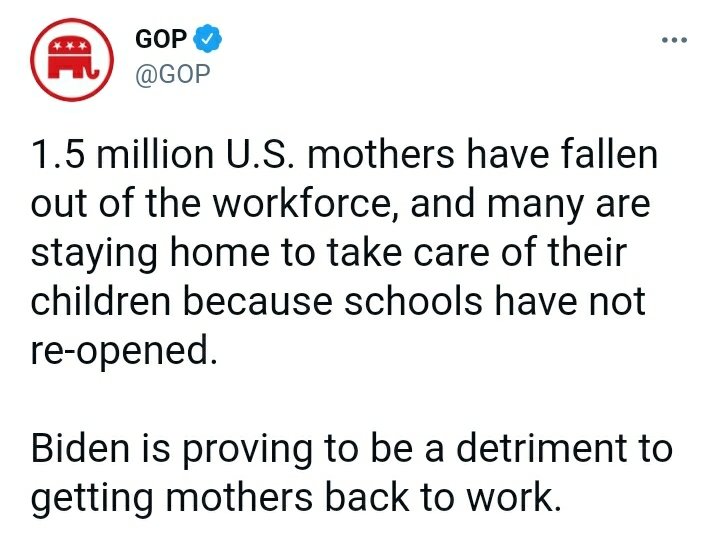Open the @GOP handle link
Image resolution: width=720 pixels, height=536 pixels.
click(x=173, y=74)
